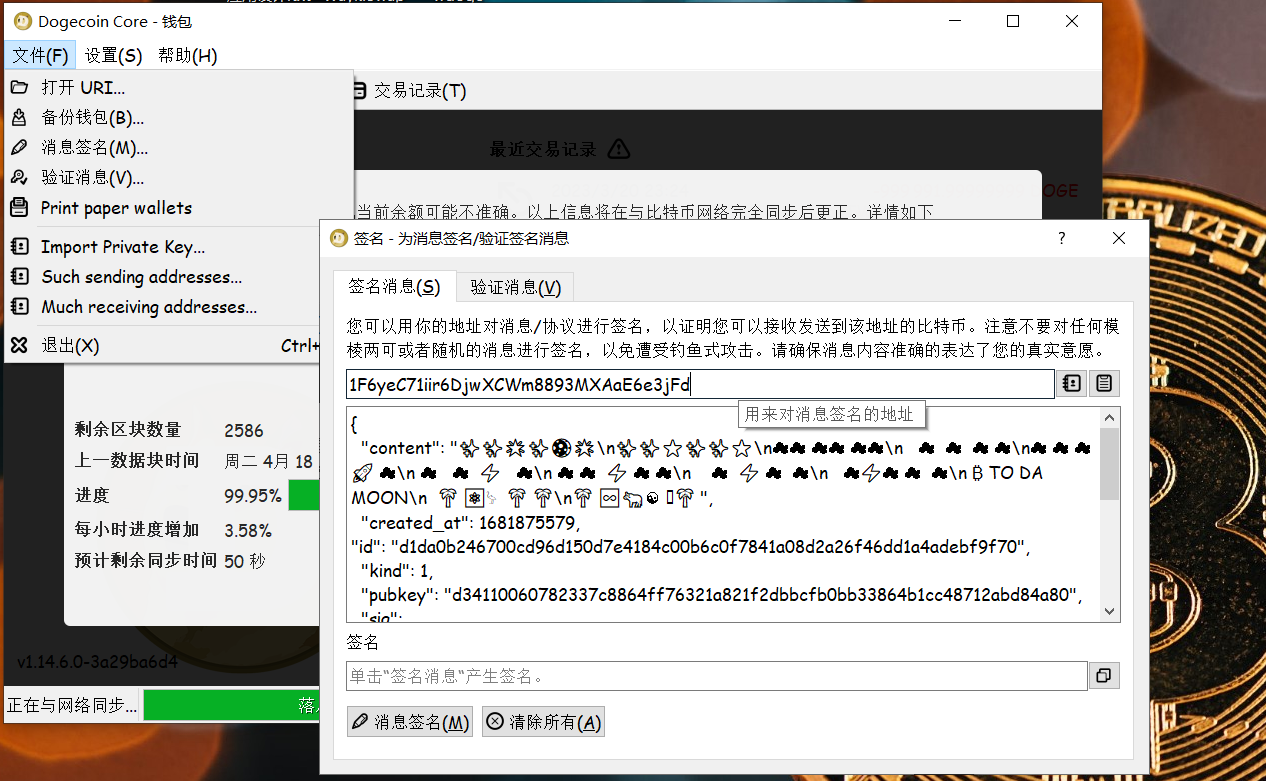Maximize the Dogecoin Core main window
The width and height of the screenshot is (1266, 781).
point(1013,21)
